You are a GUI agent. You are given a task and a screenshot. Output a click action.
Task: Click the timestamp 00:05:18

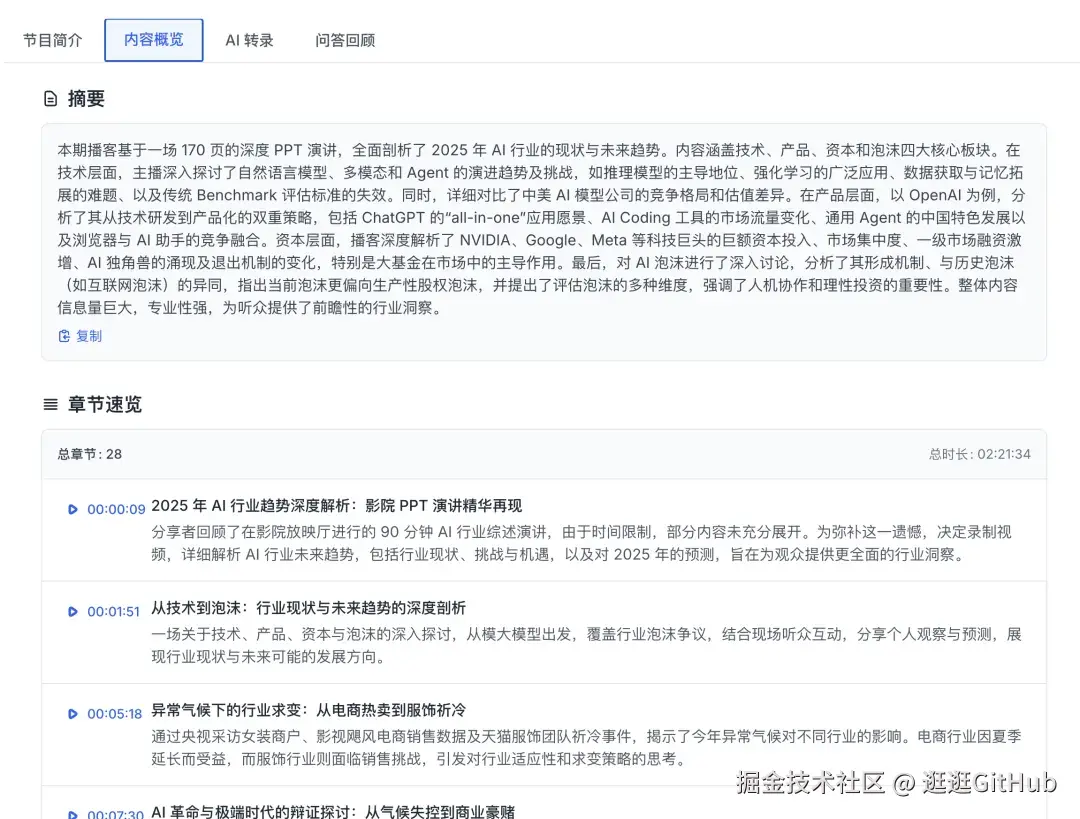pyautogui.click(x=115, y=713)
